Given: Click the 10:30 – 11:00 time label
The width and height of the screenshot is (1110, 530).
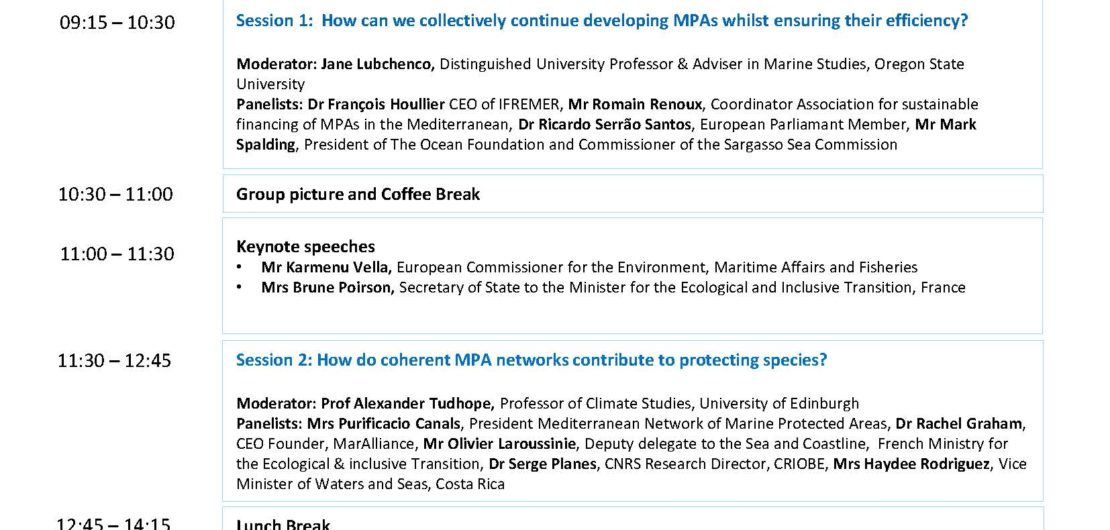Looking at the screenshot, I should click(x=115, y=194).
